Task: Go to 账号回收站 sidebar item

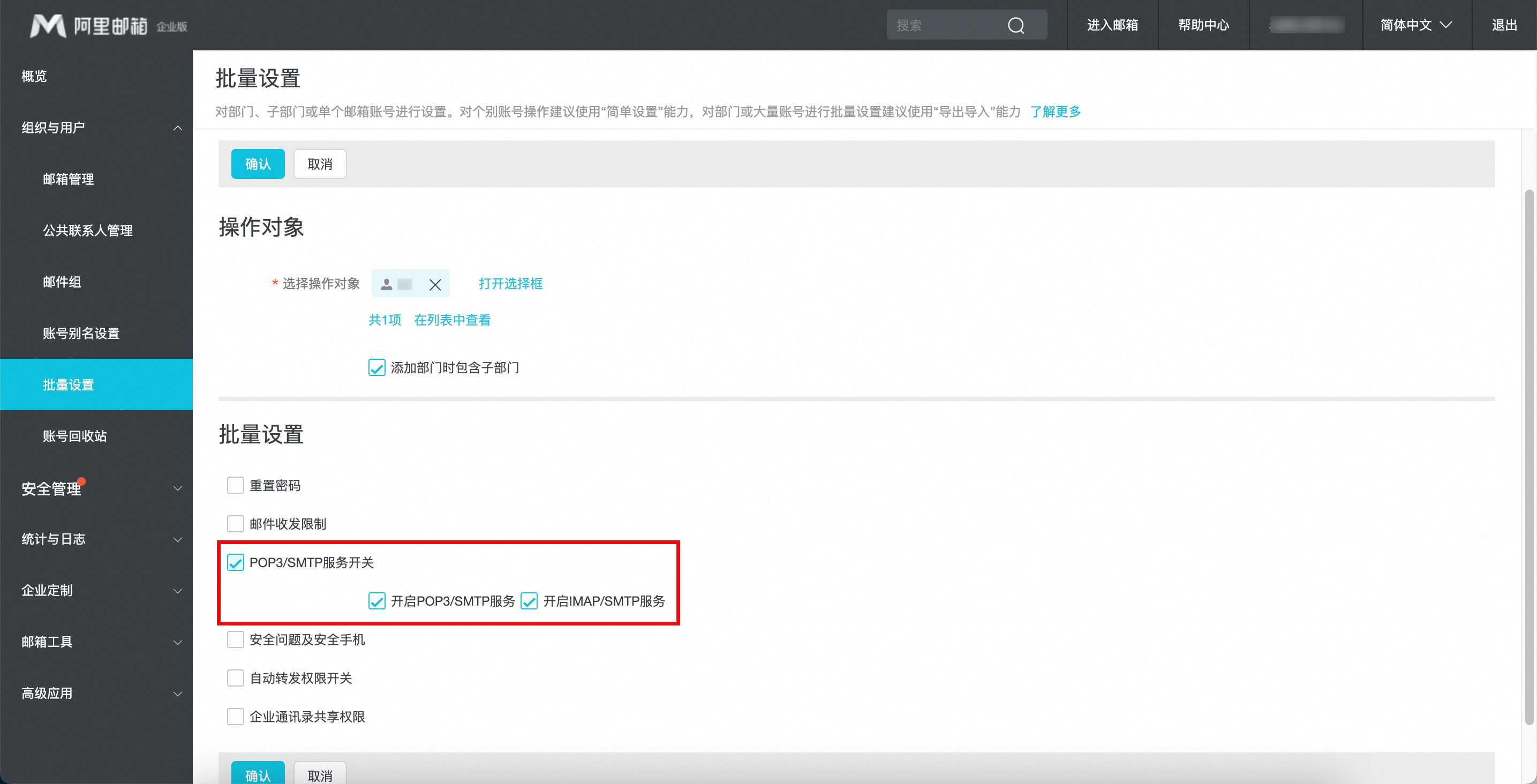Action: coord(74,436)
